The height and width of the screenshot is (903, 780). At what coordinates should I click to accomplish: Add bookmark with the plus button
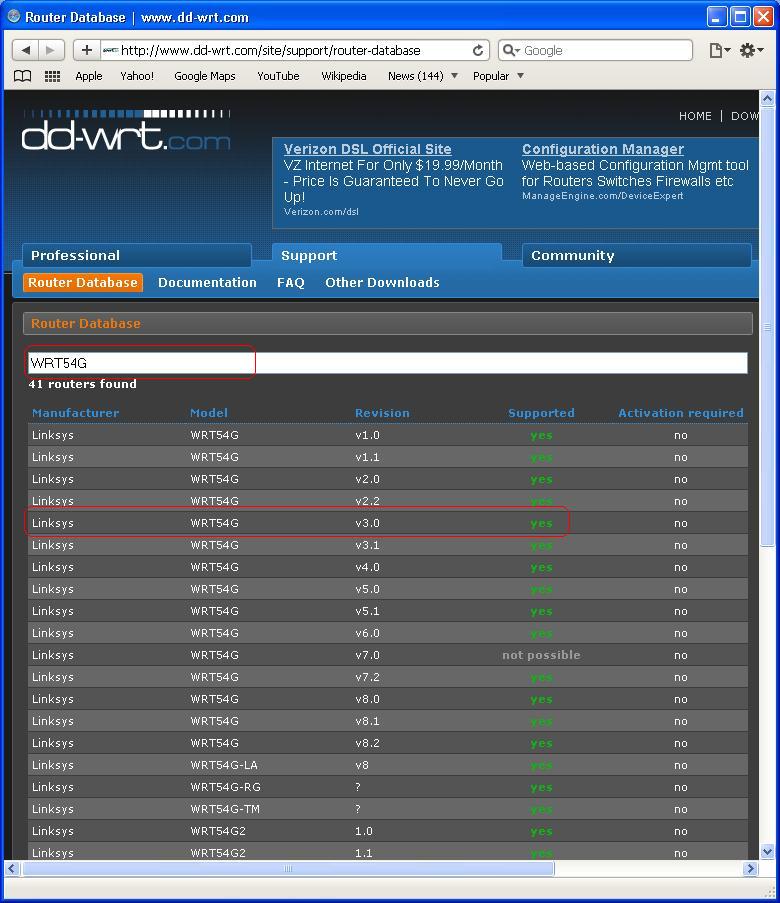coord(86,50)
